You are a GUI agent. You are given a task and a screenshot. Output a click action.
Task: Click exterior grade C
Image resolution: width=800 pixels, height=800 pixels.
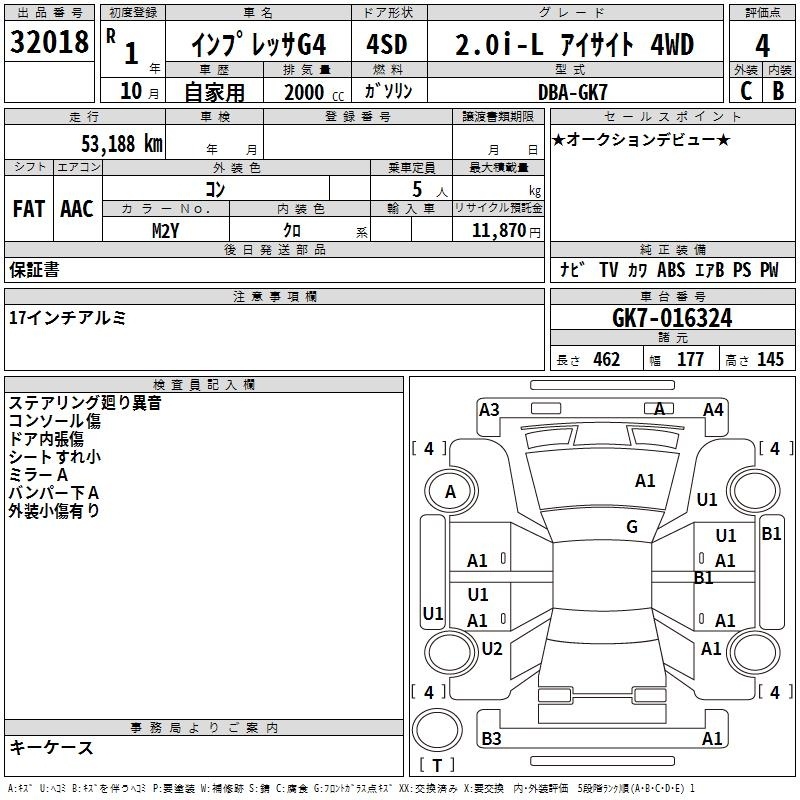pos(746,91)
